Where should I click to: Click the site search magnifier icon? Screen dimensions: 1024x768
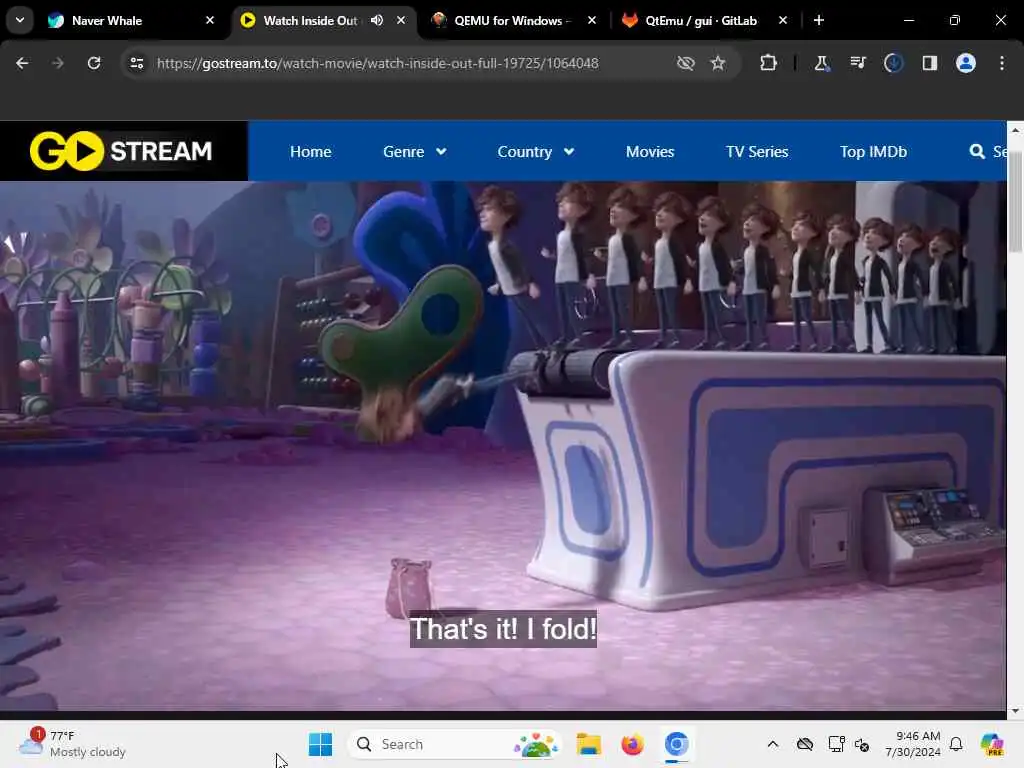click(x=977, y=152)
